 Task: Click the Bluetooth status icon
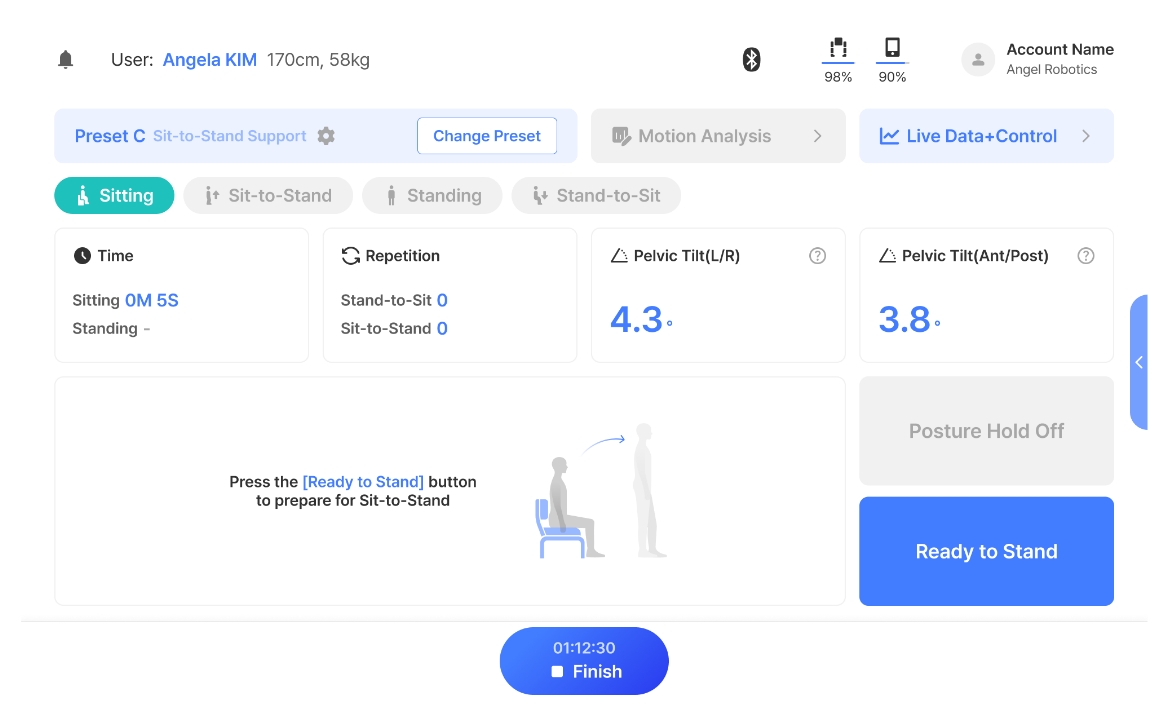pos(751,60)
